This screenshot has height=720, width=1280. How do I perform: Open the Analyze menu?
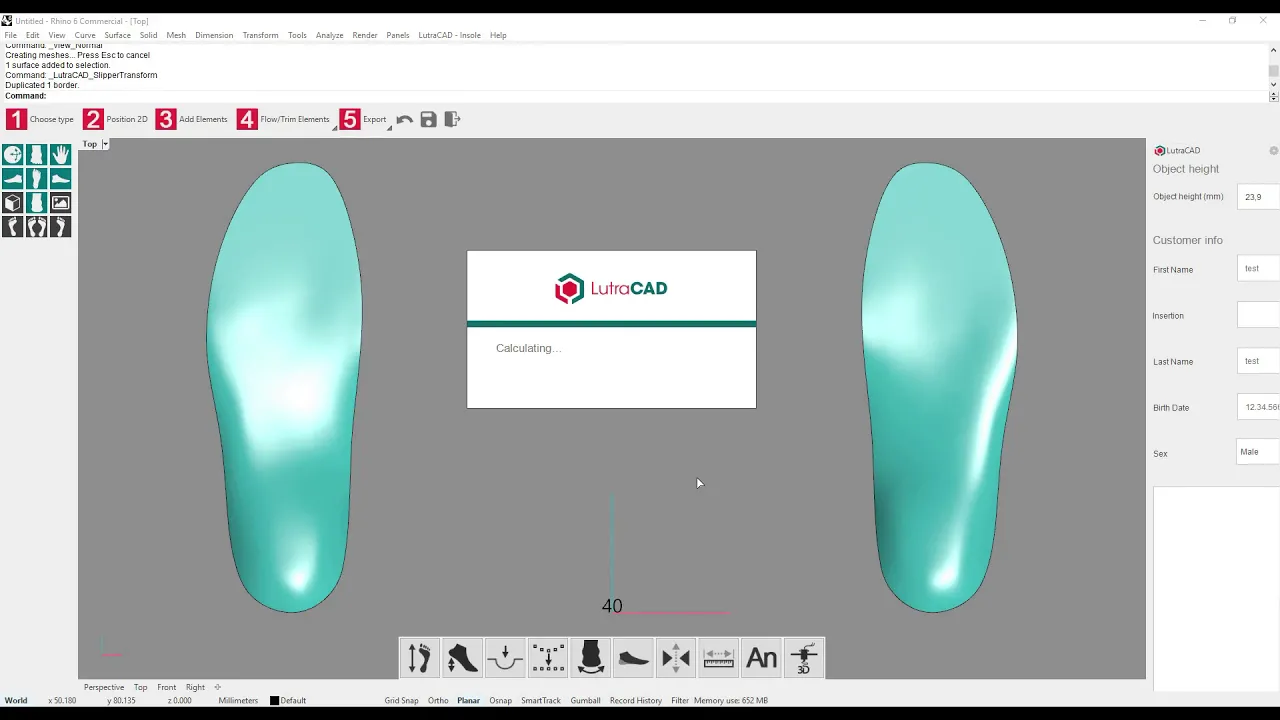click(329, 35)
